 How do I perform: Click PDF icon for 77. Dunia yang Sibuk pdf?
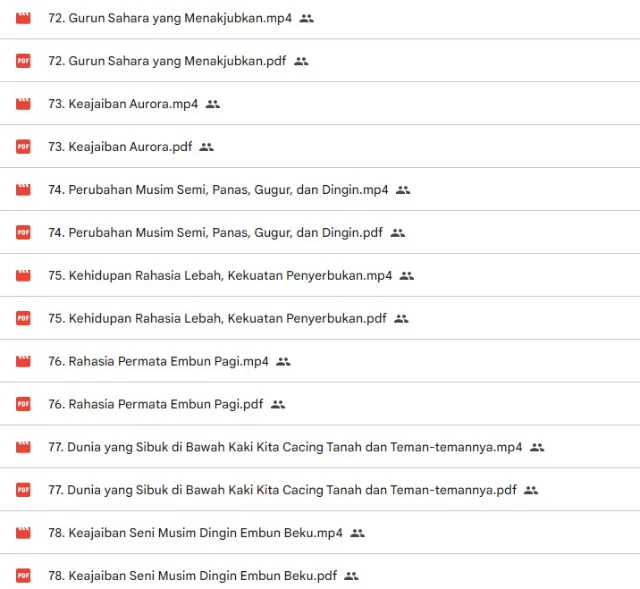(23, 490)
